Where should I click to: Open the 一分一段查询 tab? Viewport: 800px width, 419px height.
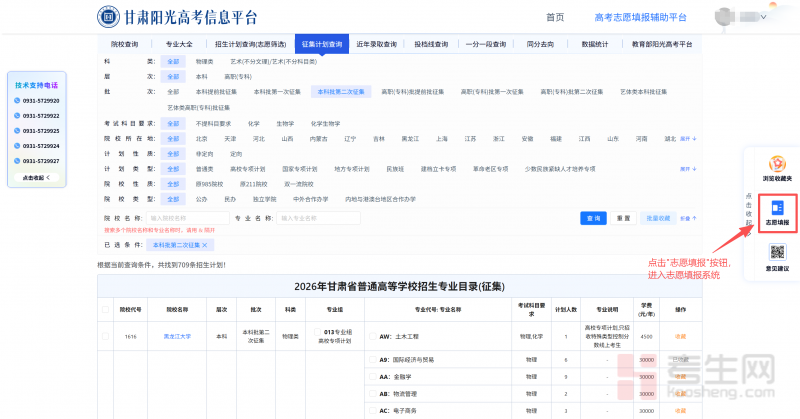[486, 44]
